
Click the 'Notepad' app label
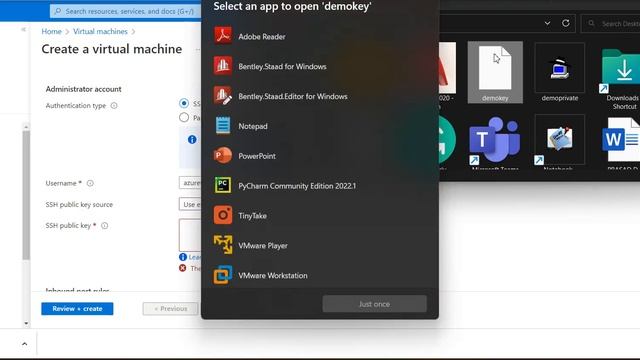coord(253,126)
